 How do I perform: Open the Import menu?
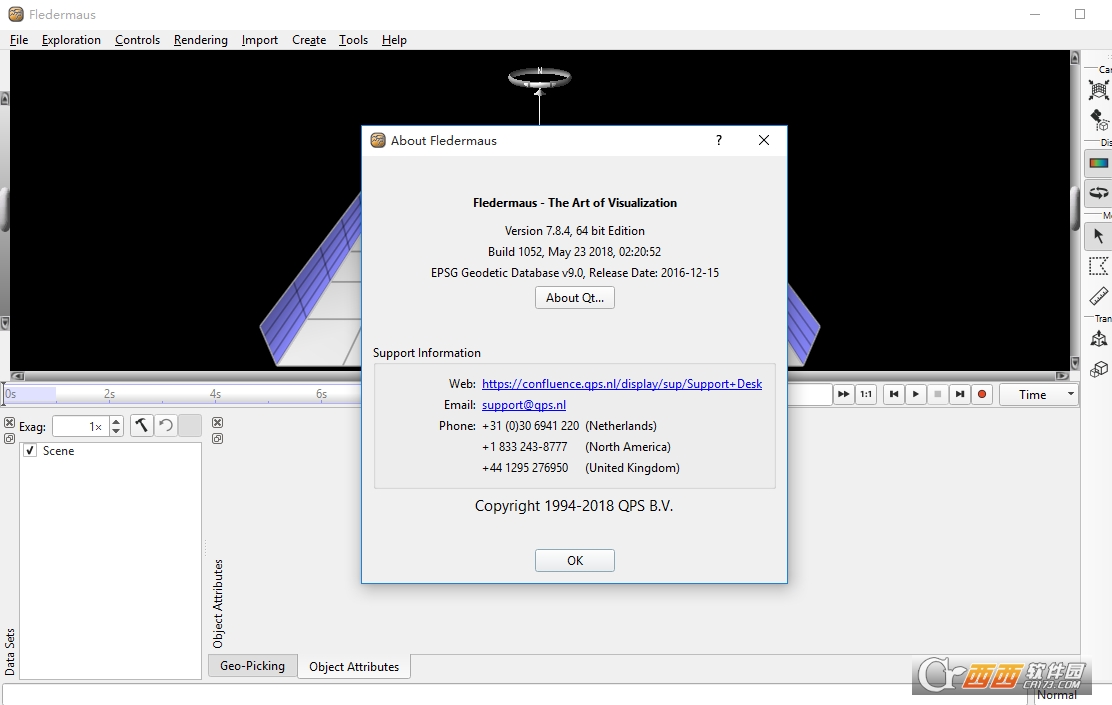click(260, 40)
